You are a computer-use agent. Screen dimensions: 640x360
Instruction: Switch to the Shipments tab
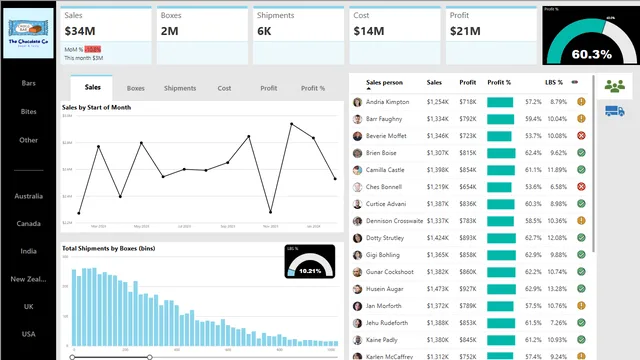click(180, 88)
